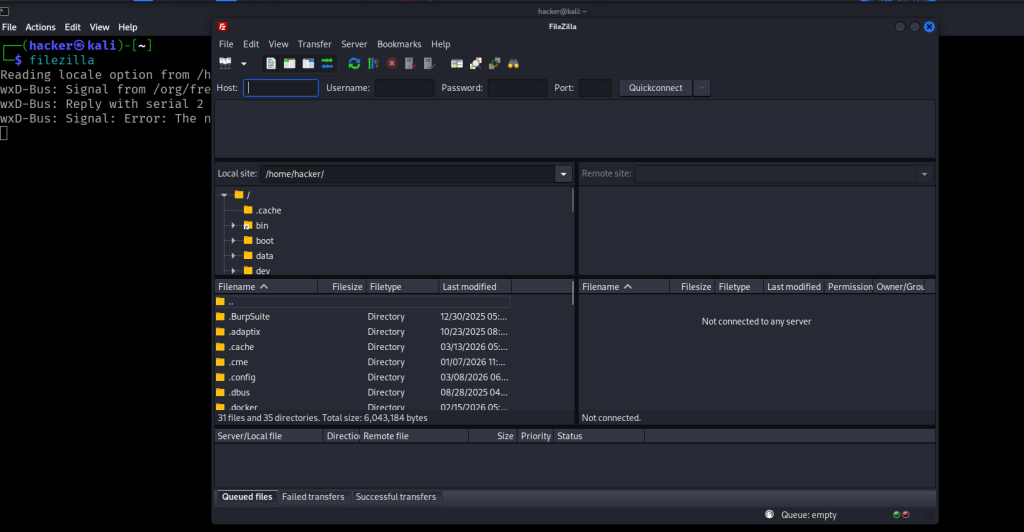Click the Last modified column header
This screenshot has height=532, width=1024.
point(470,287)
